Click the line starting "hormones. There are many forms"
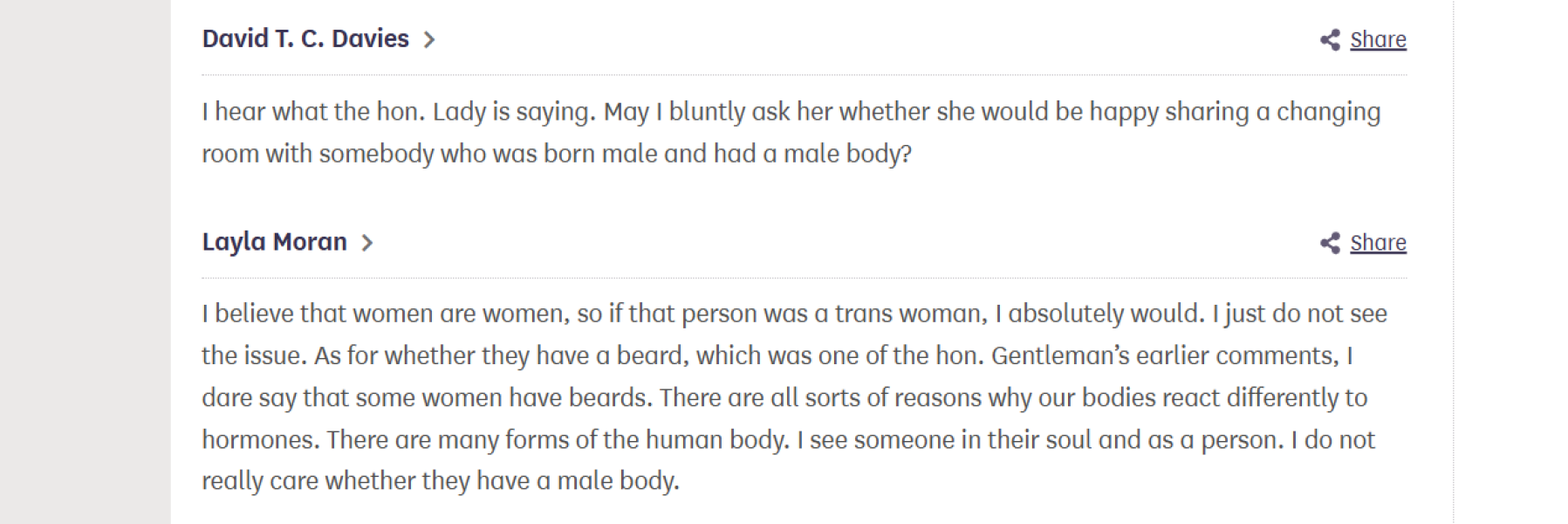Viewport: 1568px width, 524px height. [787, 439]
